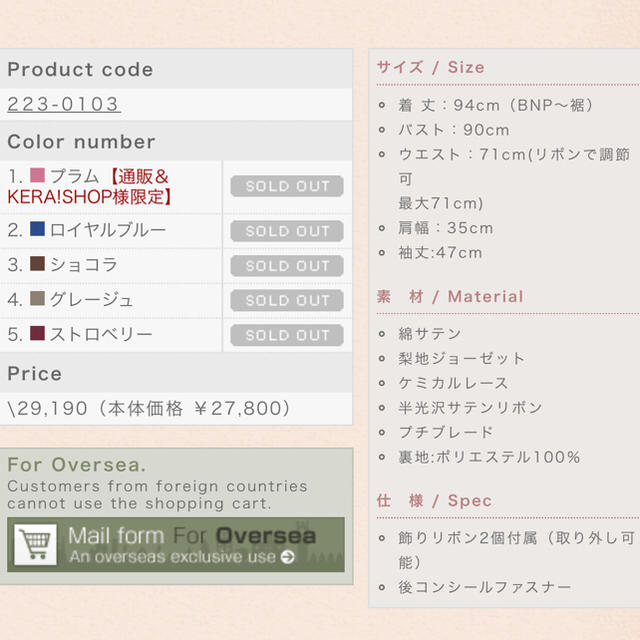Viewport: 640px width, 640px height.
Task: Click the '半光沢サテンリボン' material entry
Action: click(471, 407)
